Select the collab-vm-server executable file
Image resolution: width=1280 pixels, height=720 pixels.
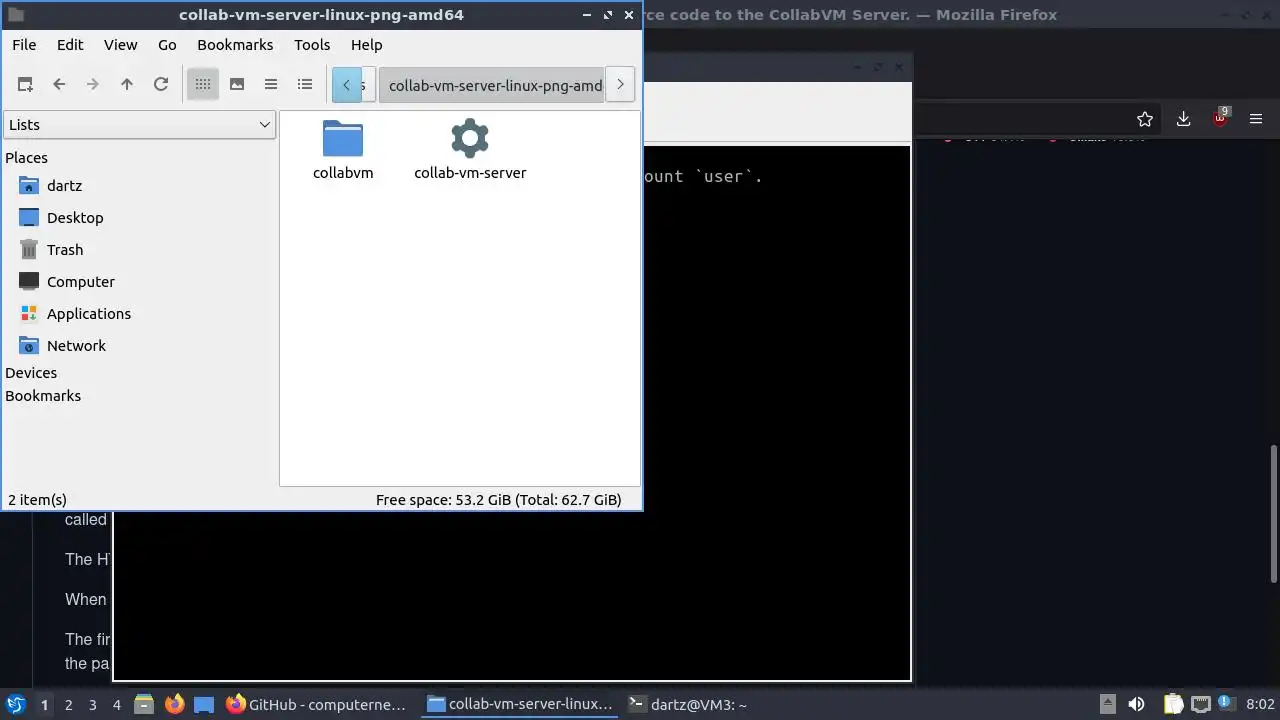point(470,150)
